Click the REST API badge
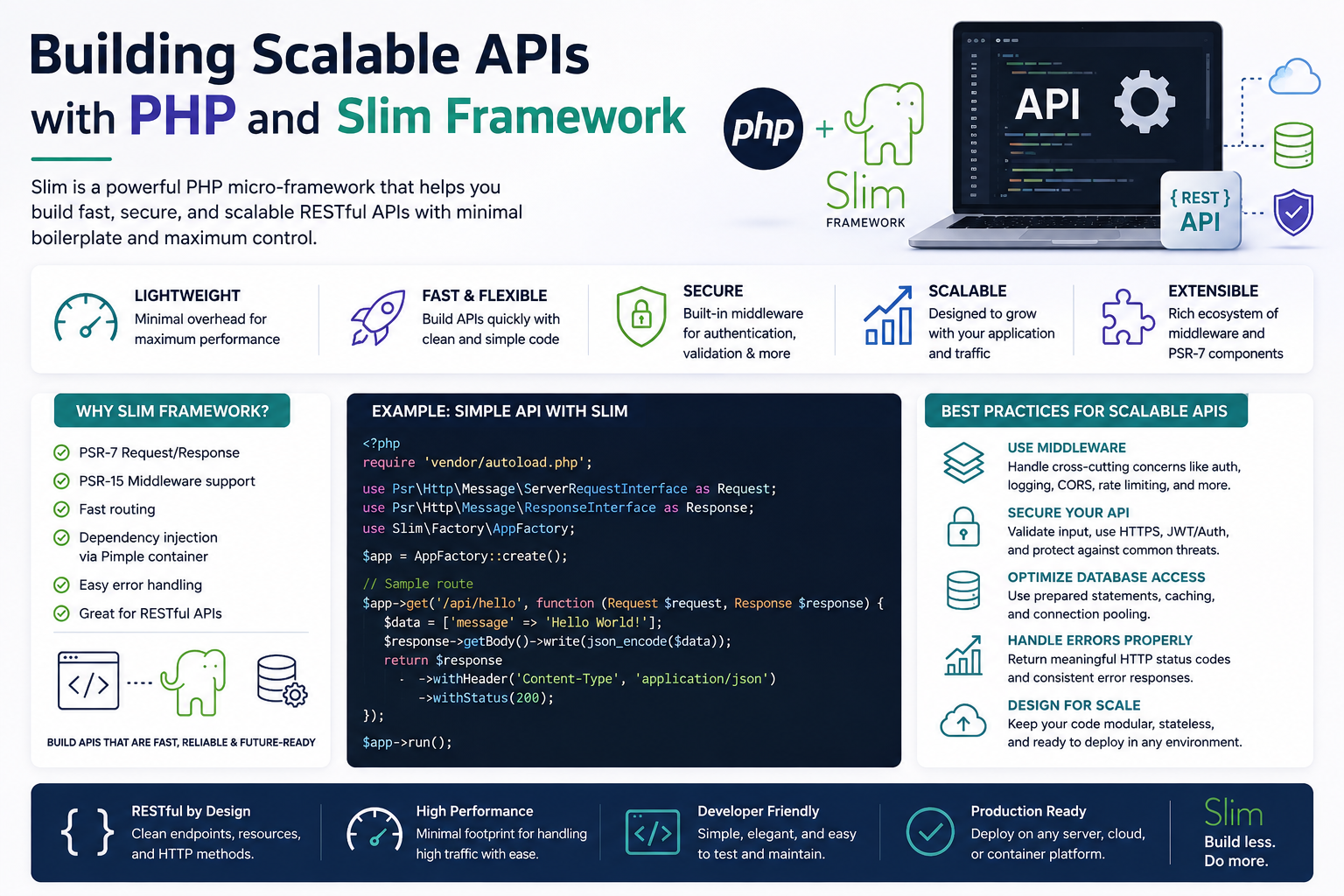This screenshot has height=896, width=1344. tap(1200, 211)
